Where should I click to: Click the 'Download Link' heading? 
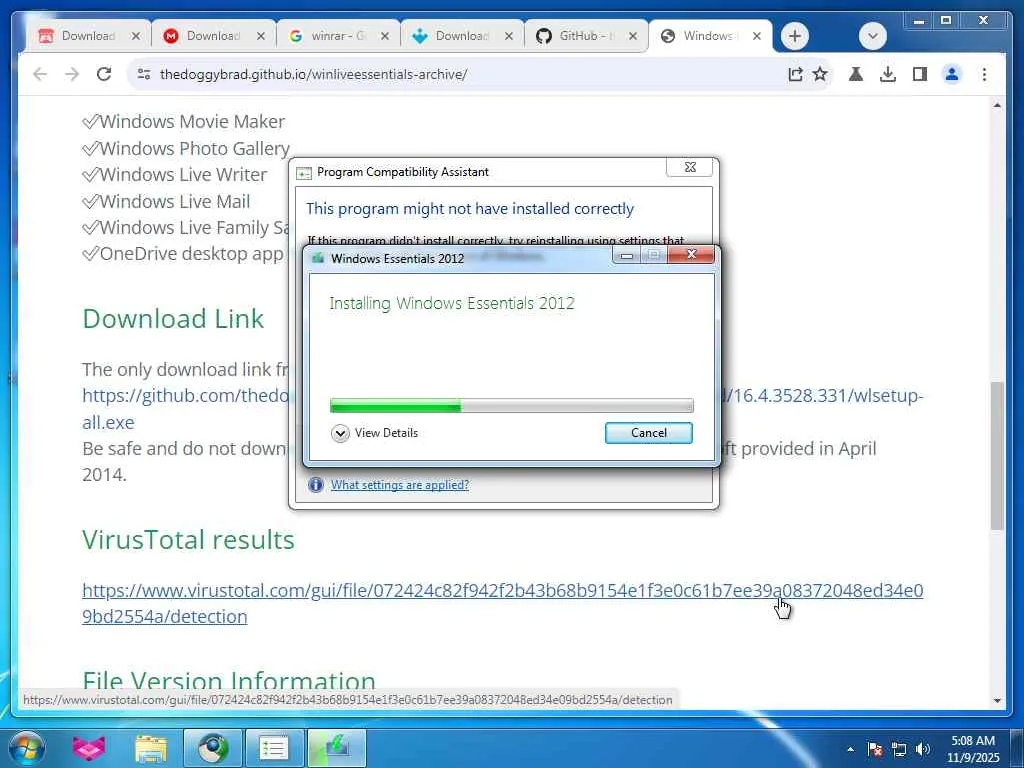173,319
